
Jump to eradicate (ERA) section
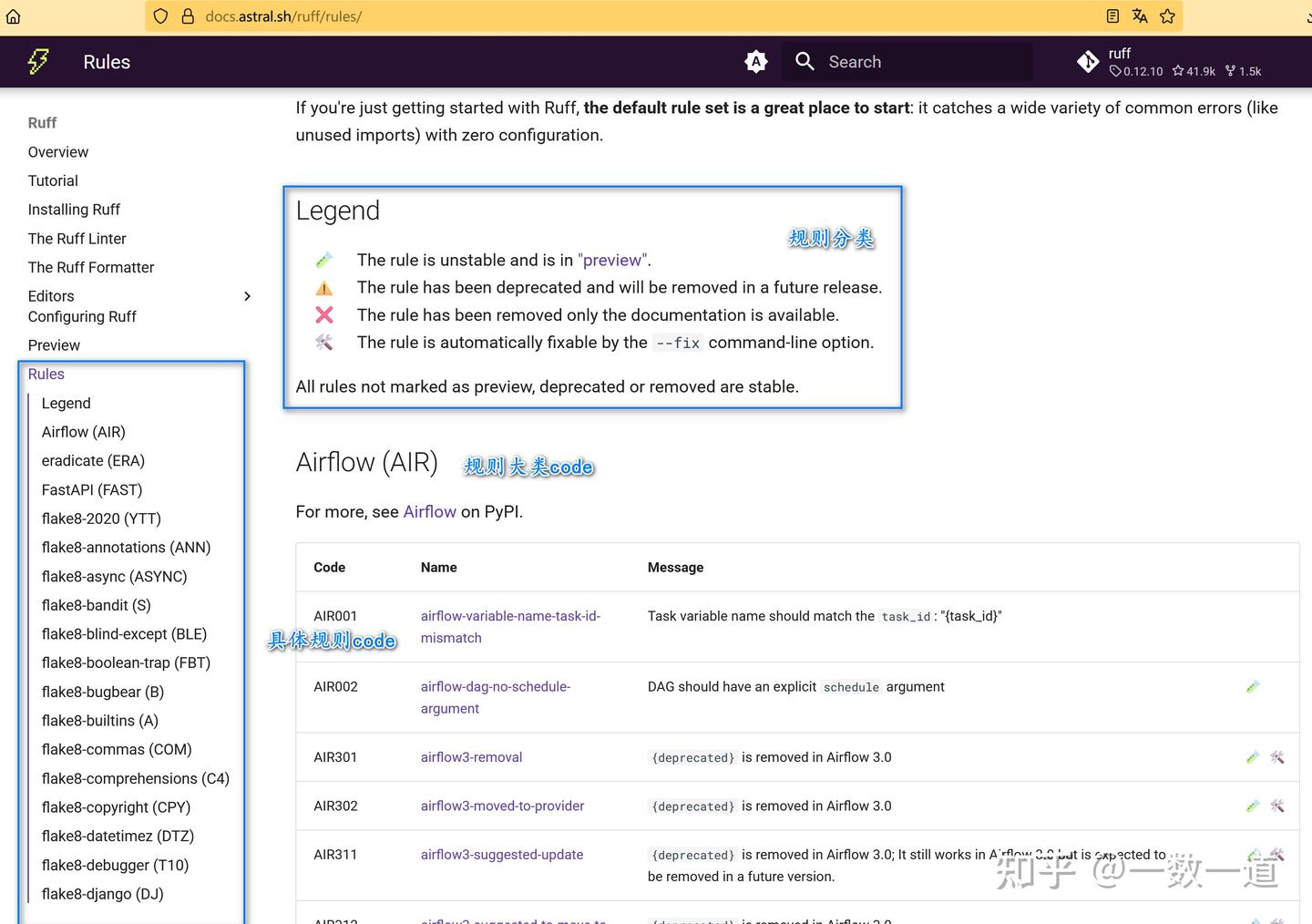(93, 461)
